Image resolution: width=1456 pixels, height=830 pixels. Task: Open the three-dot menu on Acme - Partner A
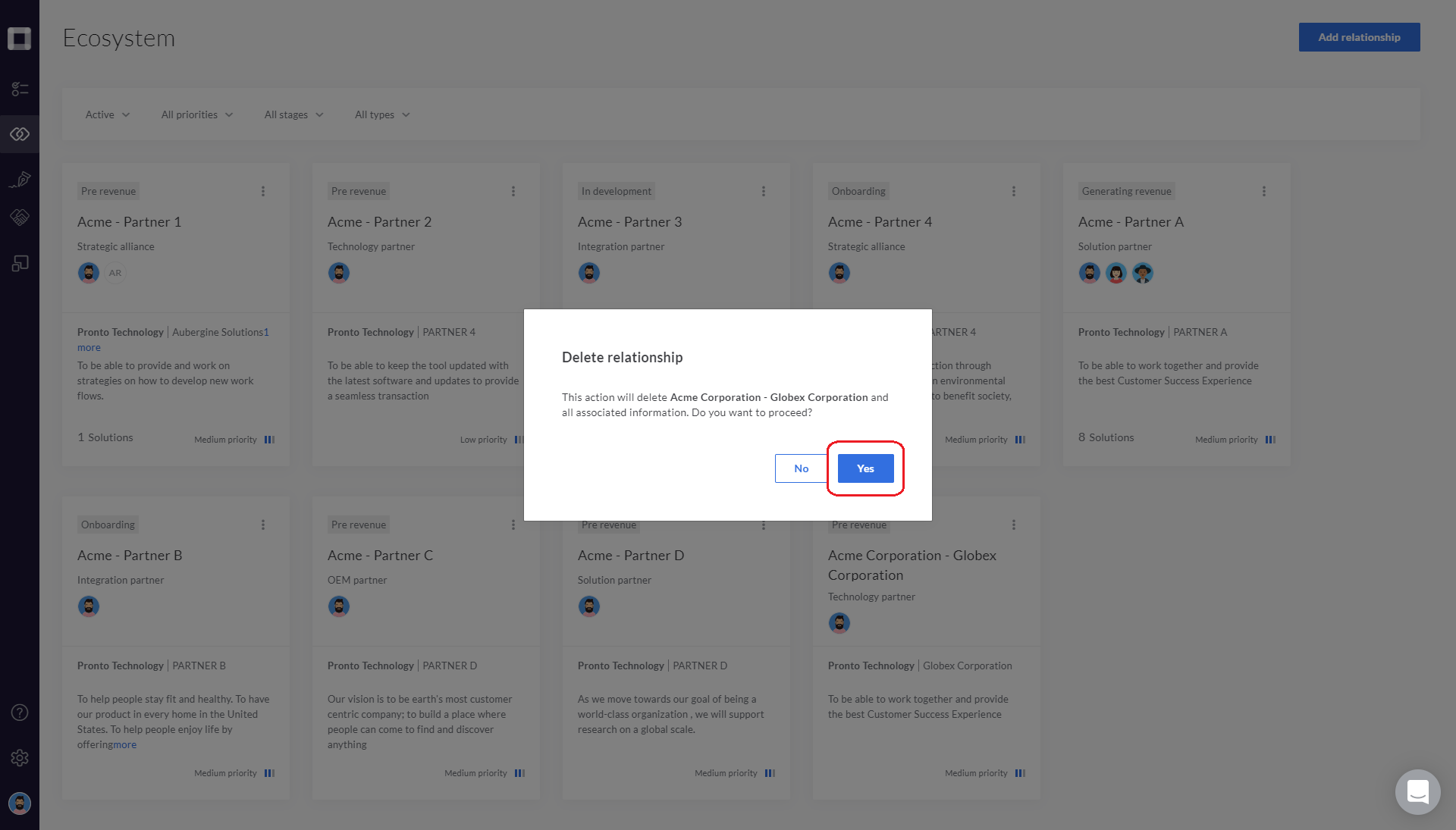tap(1264, 191)
